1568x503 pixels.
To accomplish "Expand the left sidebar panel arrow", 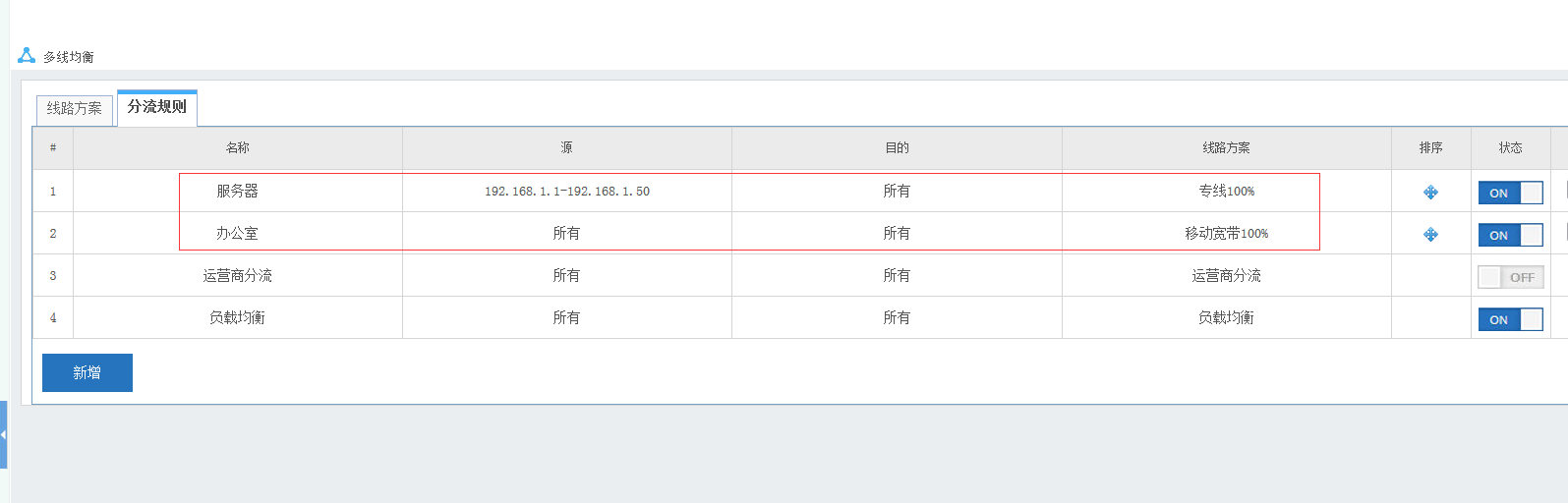I will click(4, 434).
